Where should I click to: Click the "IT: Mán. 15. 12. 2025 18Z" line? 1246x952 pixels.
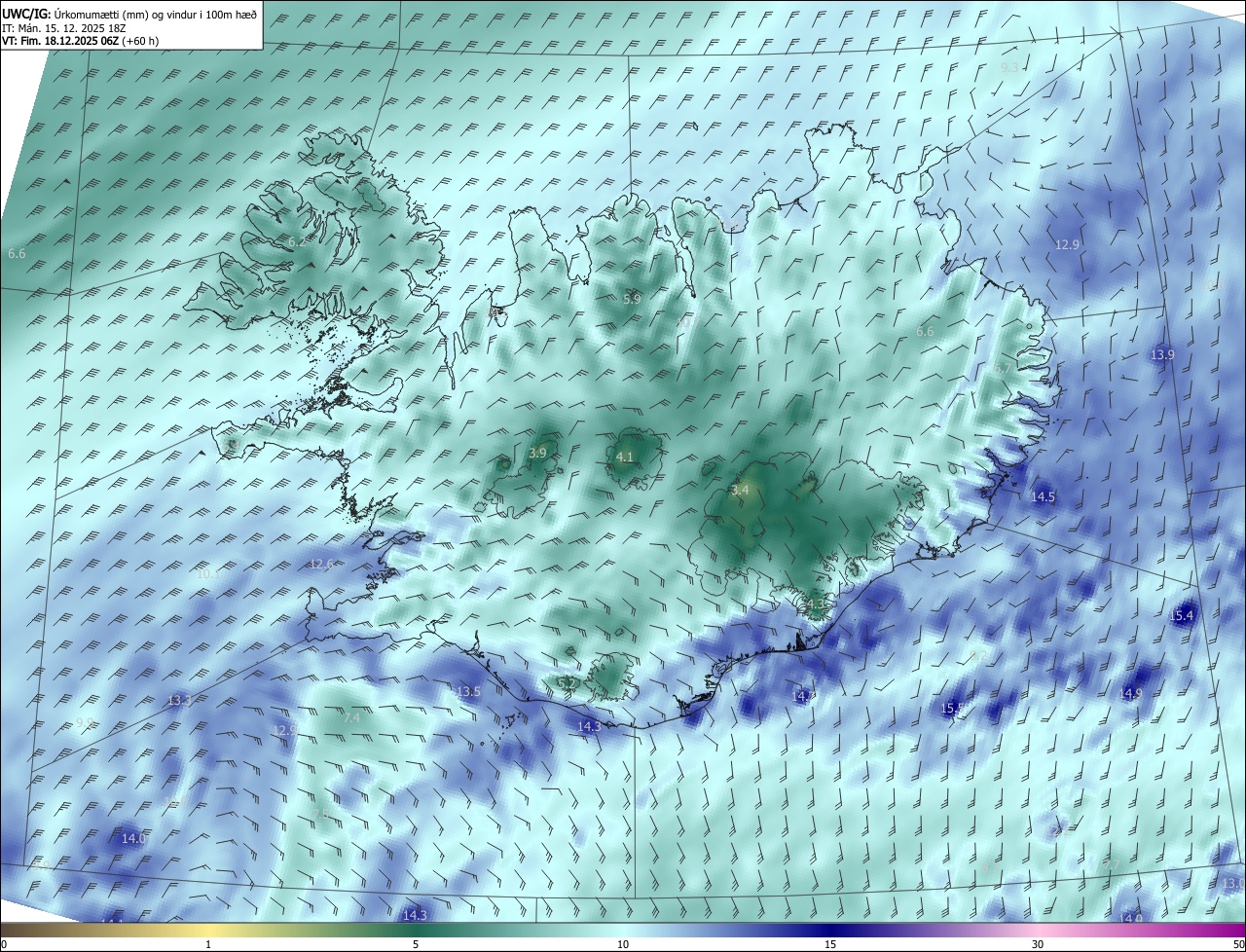click(63, 28)
